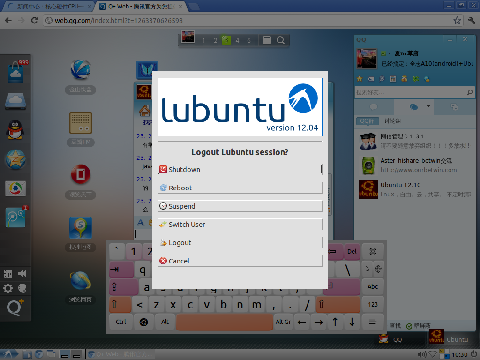480x360 pixels.
Task: Expand the QQ contacts tab dropdown arrow
Action: (x=428, y=106)
